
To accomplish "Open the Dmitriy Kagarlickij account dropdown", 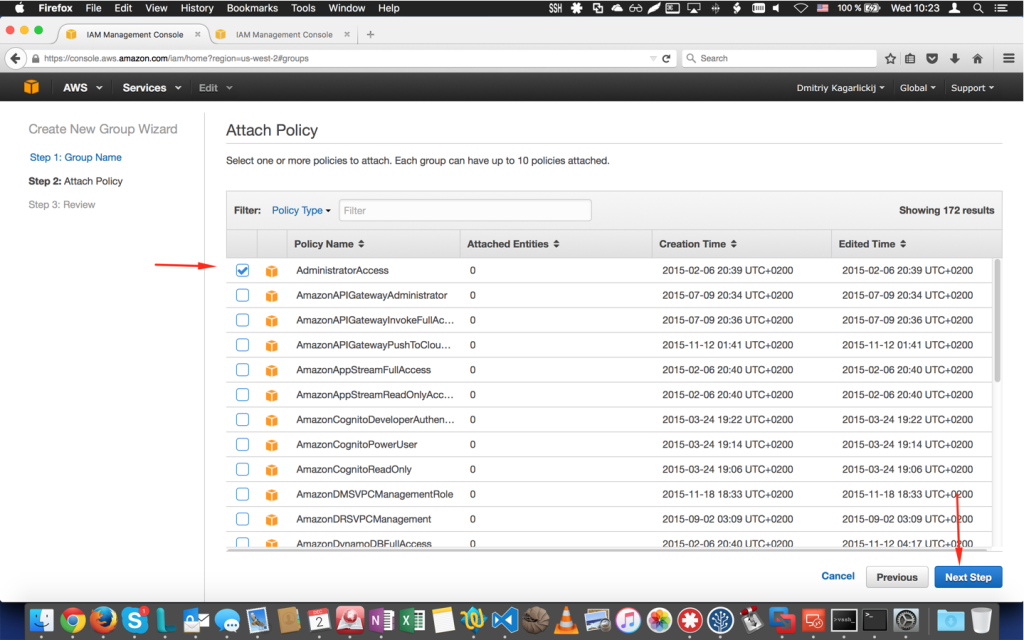I will coord(840,88).
